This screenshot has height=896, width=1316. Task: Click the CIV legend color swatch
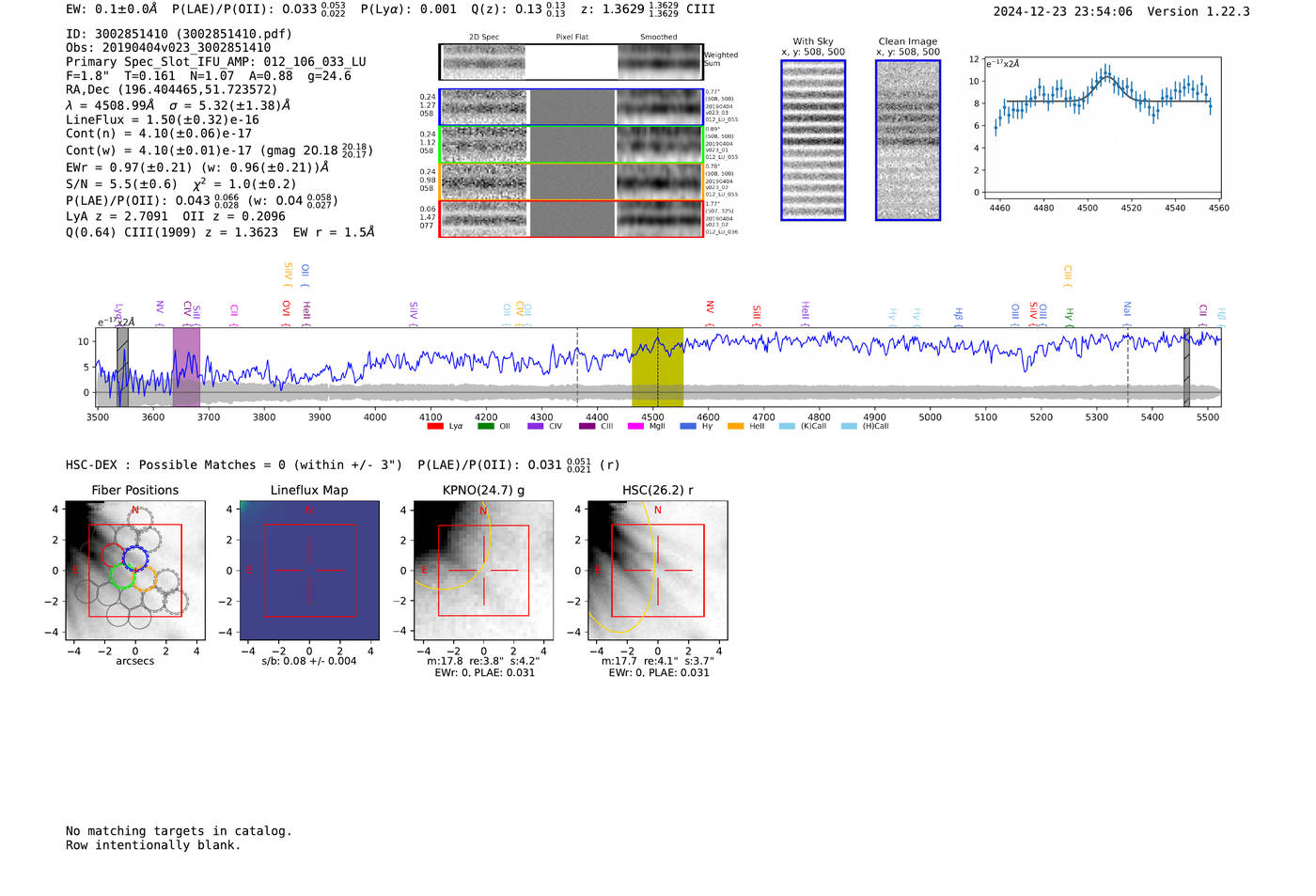coord(536,426)
